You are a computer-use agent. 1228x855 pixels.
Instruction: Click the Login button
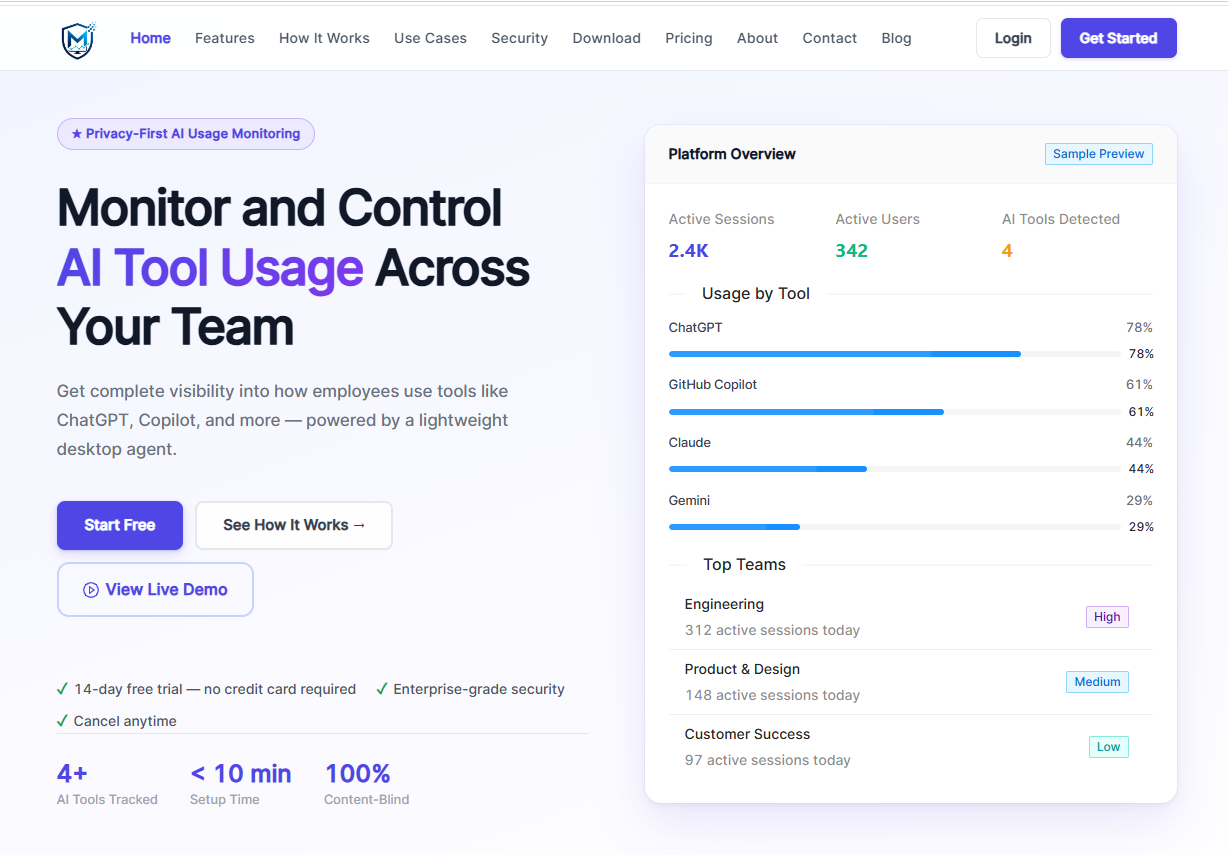[x=1013, y=38]
